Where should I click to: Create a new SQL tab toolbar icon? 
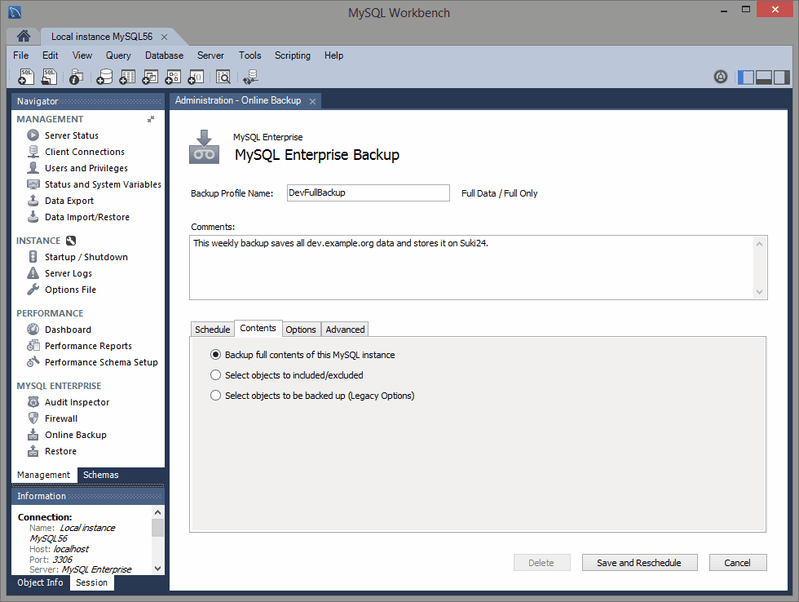[26, 76]
